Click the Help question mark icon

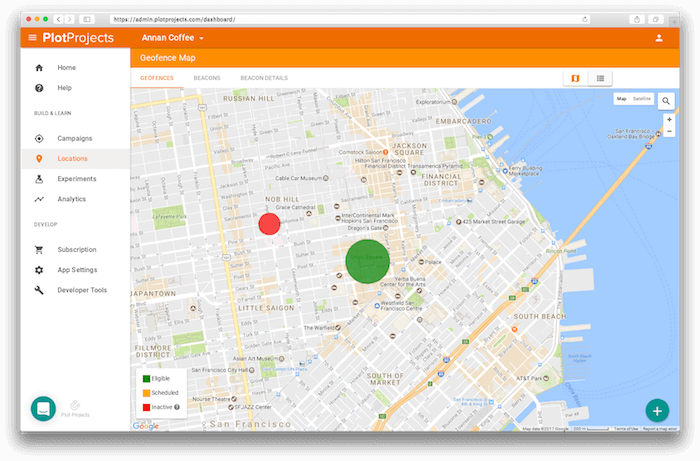[x=39, y=88]
